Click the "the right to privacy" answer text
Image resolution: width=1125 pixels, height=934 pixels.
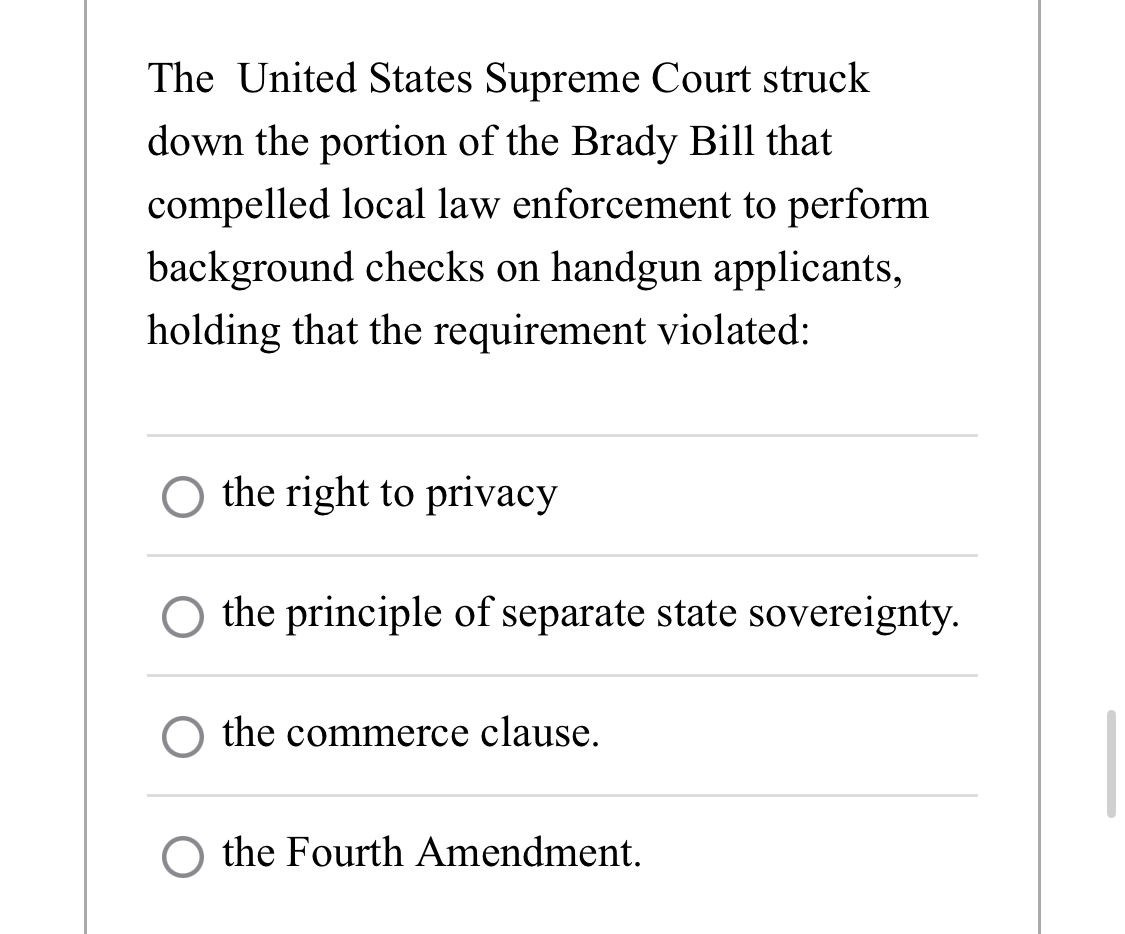[390, 494]
